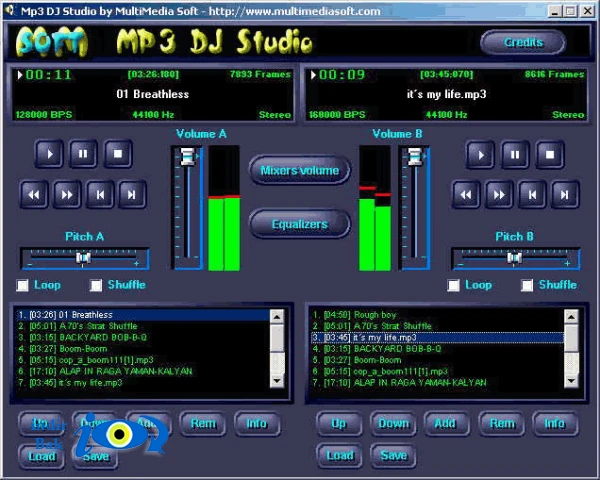600x480 pixels.
Task: Skip to next track on deck A
Action: pos(132,194)
